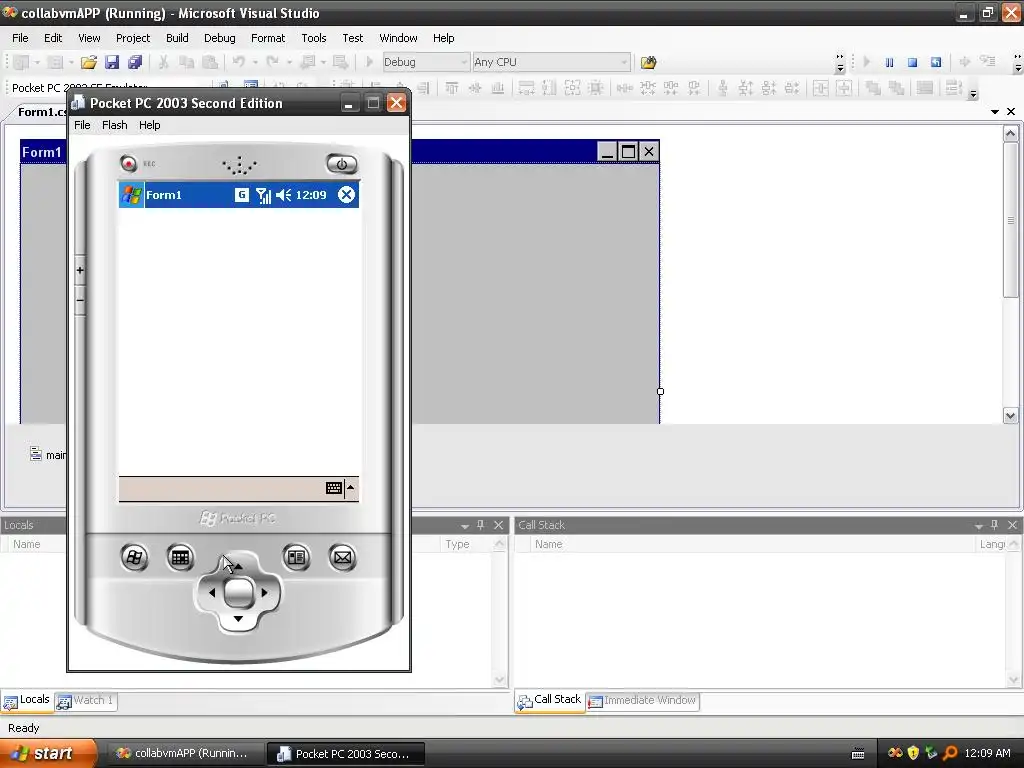Expand the layout toolbar overflow options
The height and width of the screenshot is (768, 1024).
coord(973,93)
